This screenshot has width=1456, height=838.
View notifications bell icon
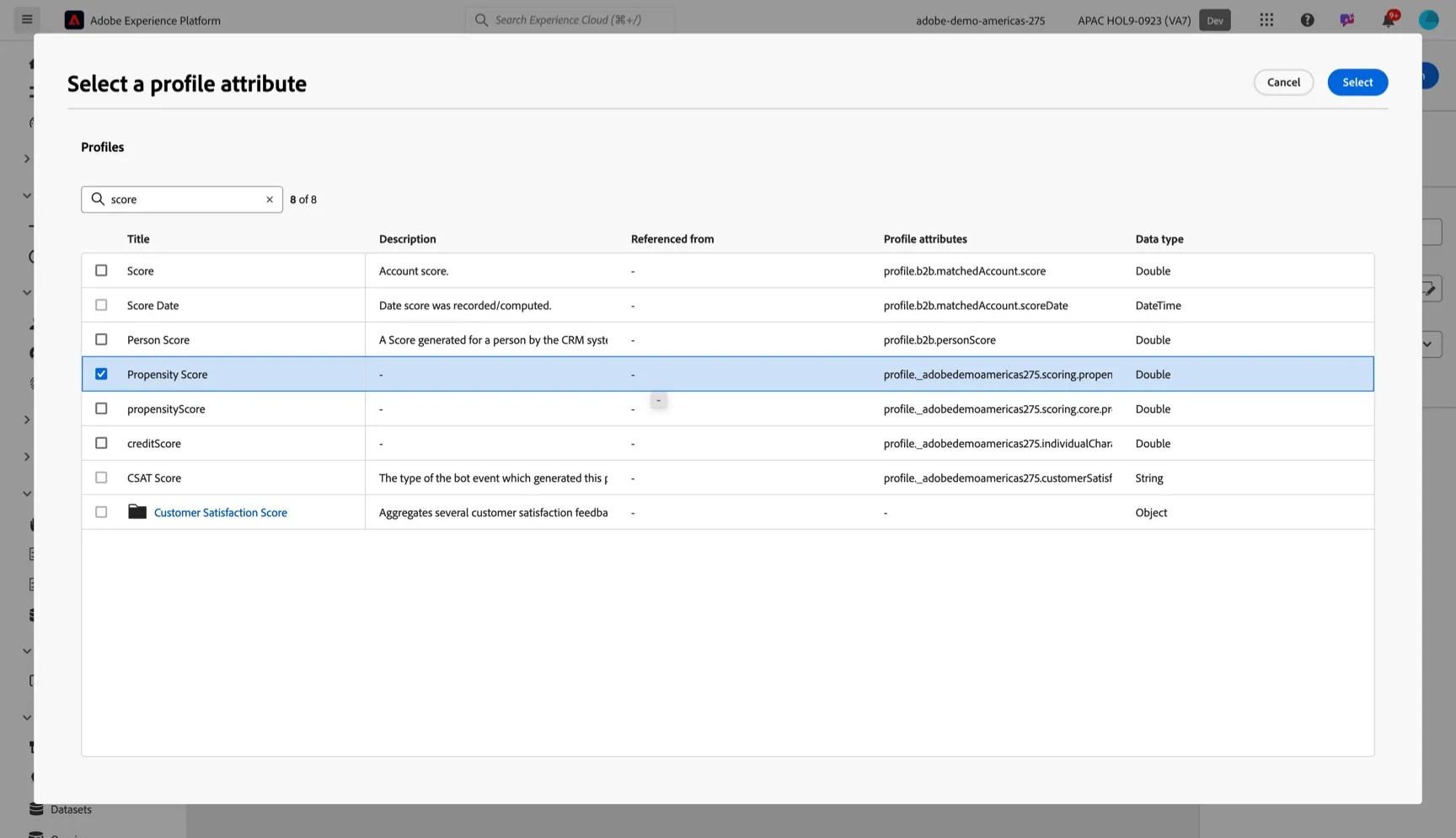(x=1388, y=20)
